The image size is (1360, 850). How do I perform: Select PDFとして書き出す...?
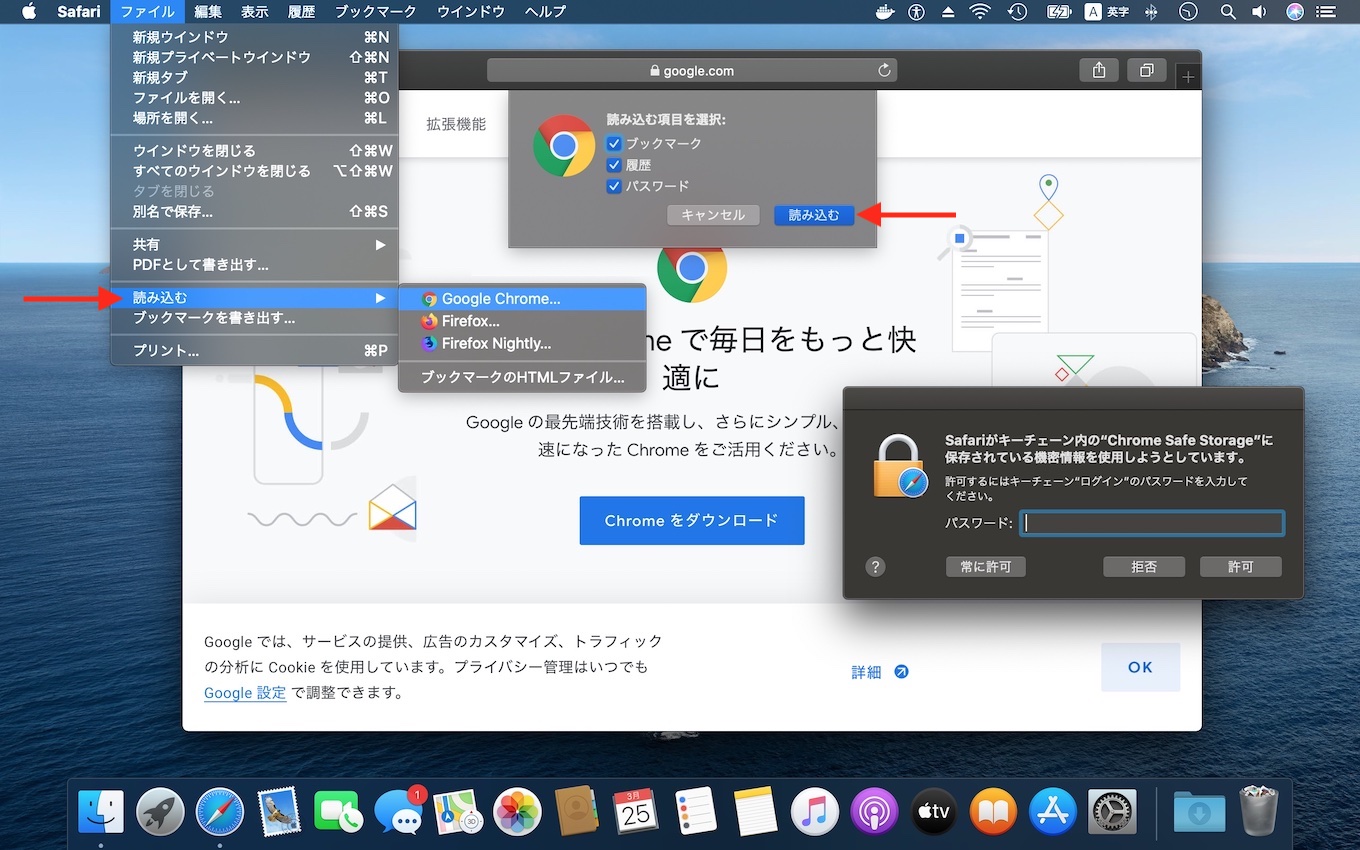[254, 265]
